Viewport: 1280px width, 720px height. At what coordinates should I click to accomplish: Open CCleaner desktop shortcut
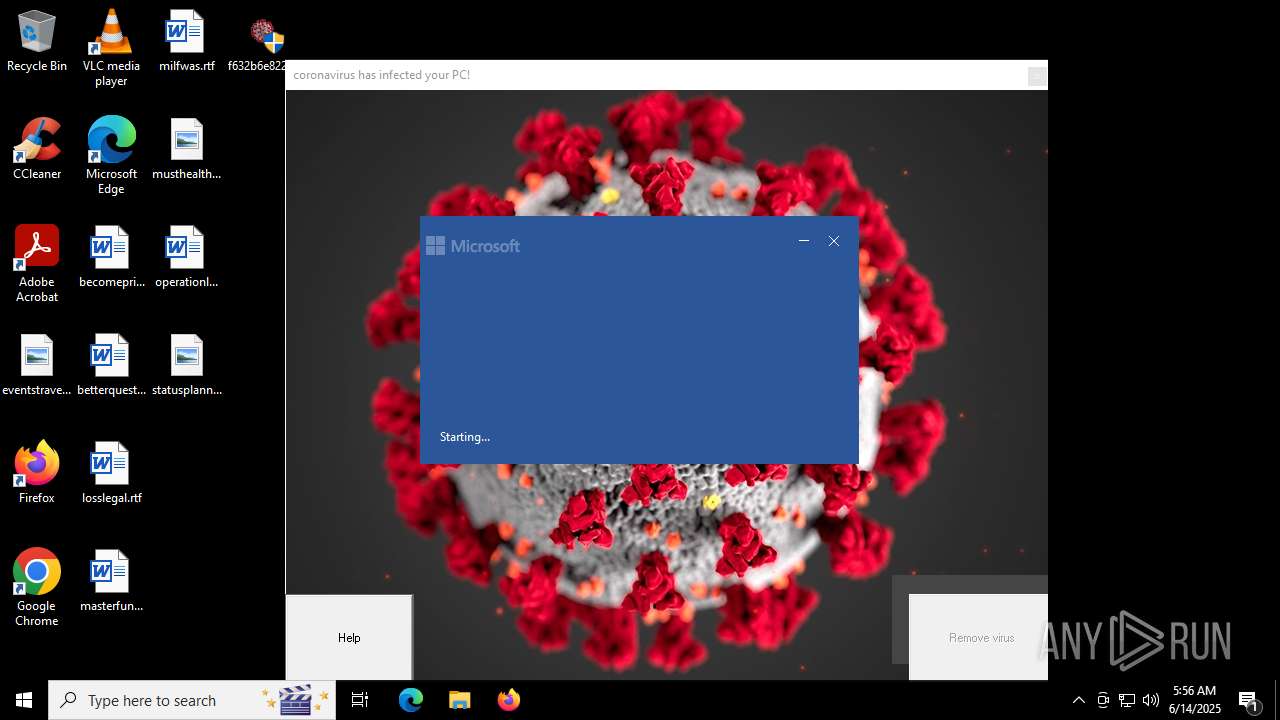click(x=37, y=149)
